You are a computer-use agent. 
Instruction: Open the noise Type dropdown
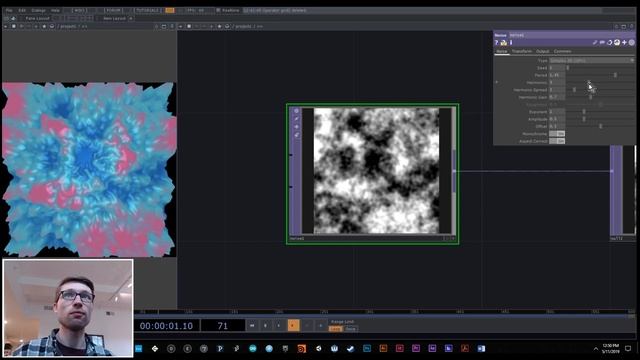coord(591,60)
